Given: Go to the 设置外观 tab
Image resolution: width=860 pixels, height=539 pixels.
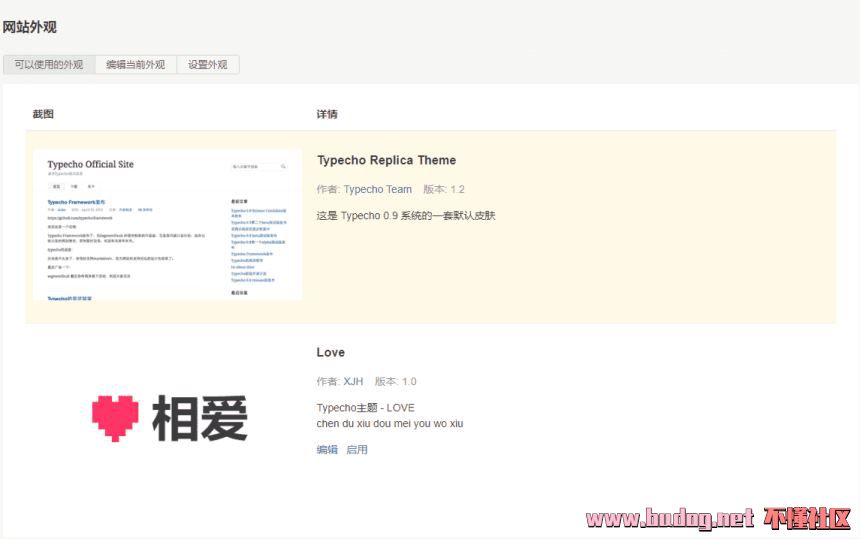Looking at the screenshot, I should (208, 65).
